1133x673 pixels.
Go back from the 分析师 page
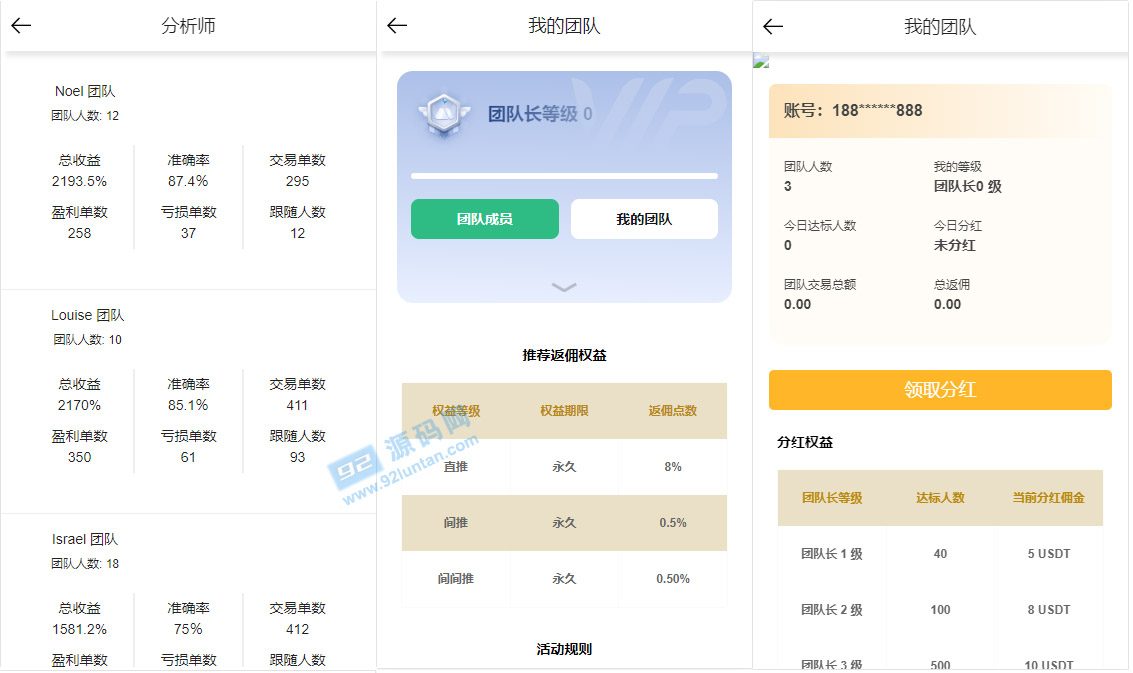(x=21, y=26)
